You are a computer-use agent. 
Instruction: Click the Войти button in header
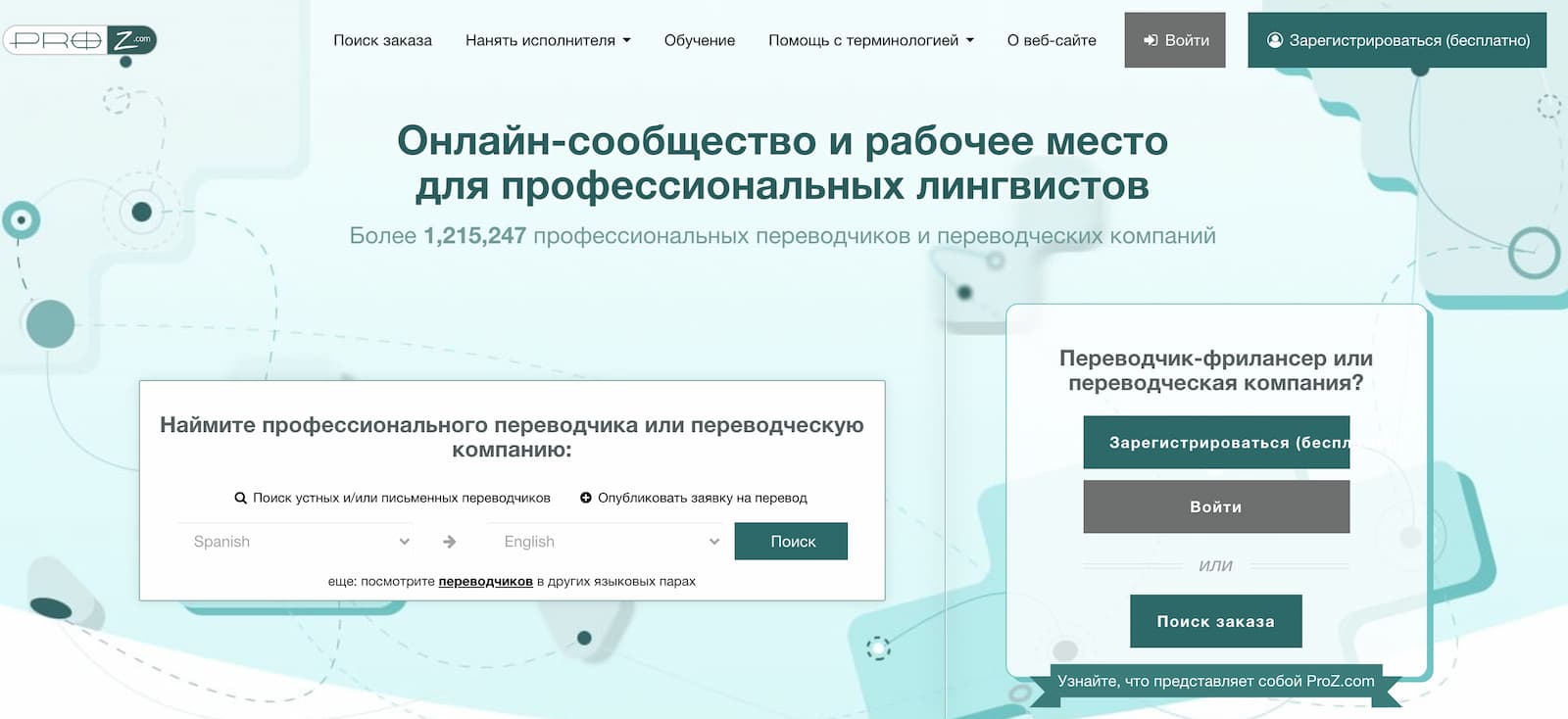(x=1175, y=40)
